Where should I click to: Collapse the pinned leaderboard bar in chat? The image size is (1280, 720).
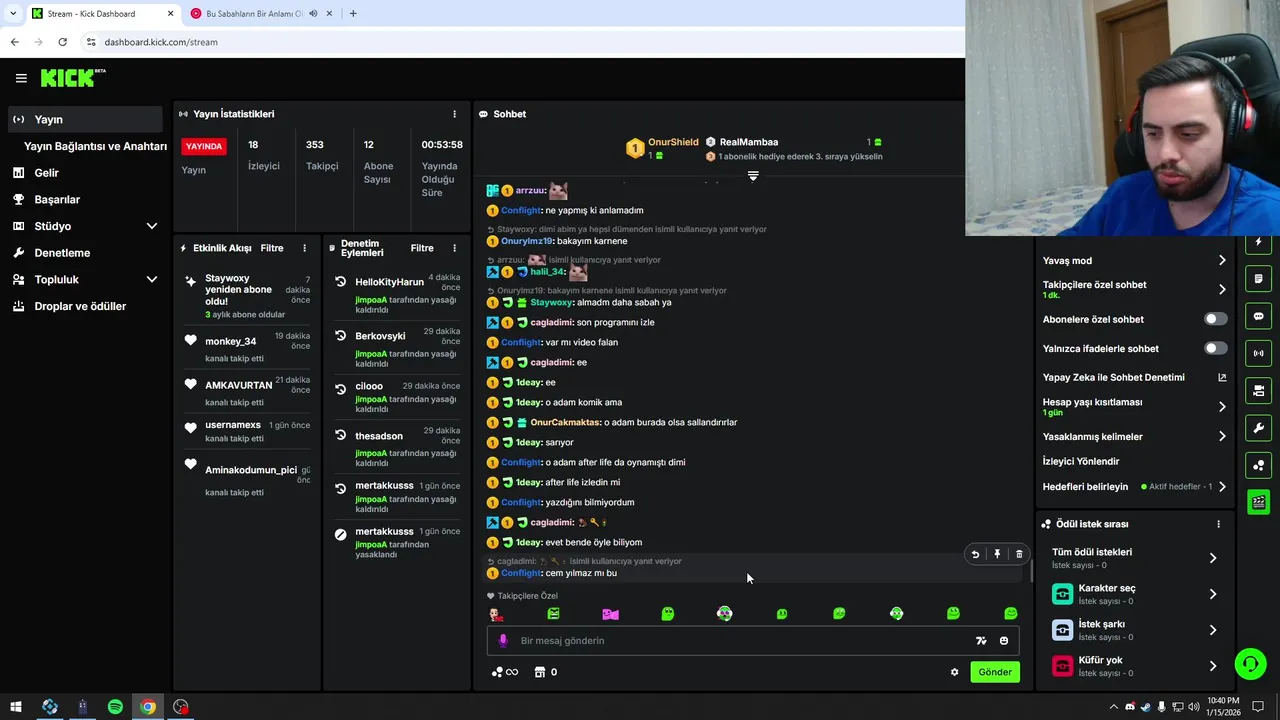(x=753, y=176)
